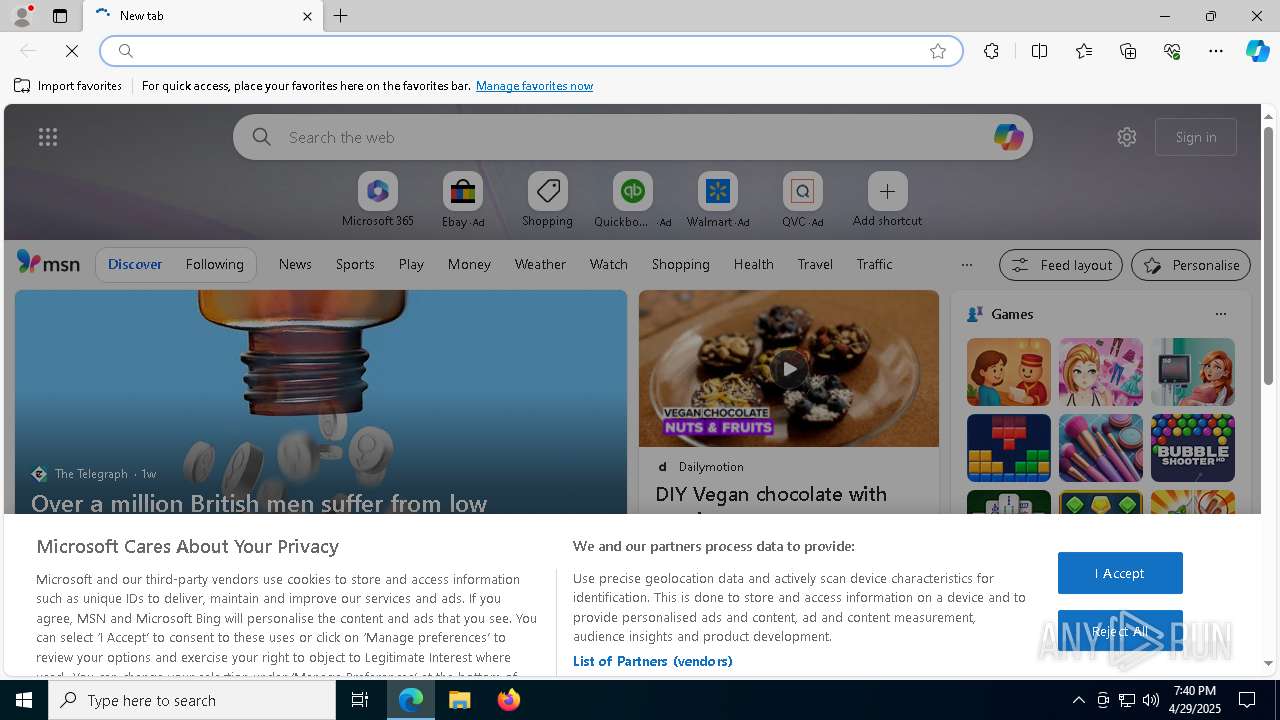This screenshot has height=720, width=1280.
Task: Click Import favorites
Action: (68, 86)
